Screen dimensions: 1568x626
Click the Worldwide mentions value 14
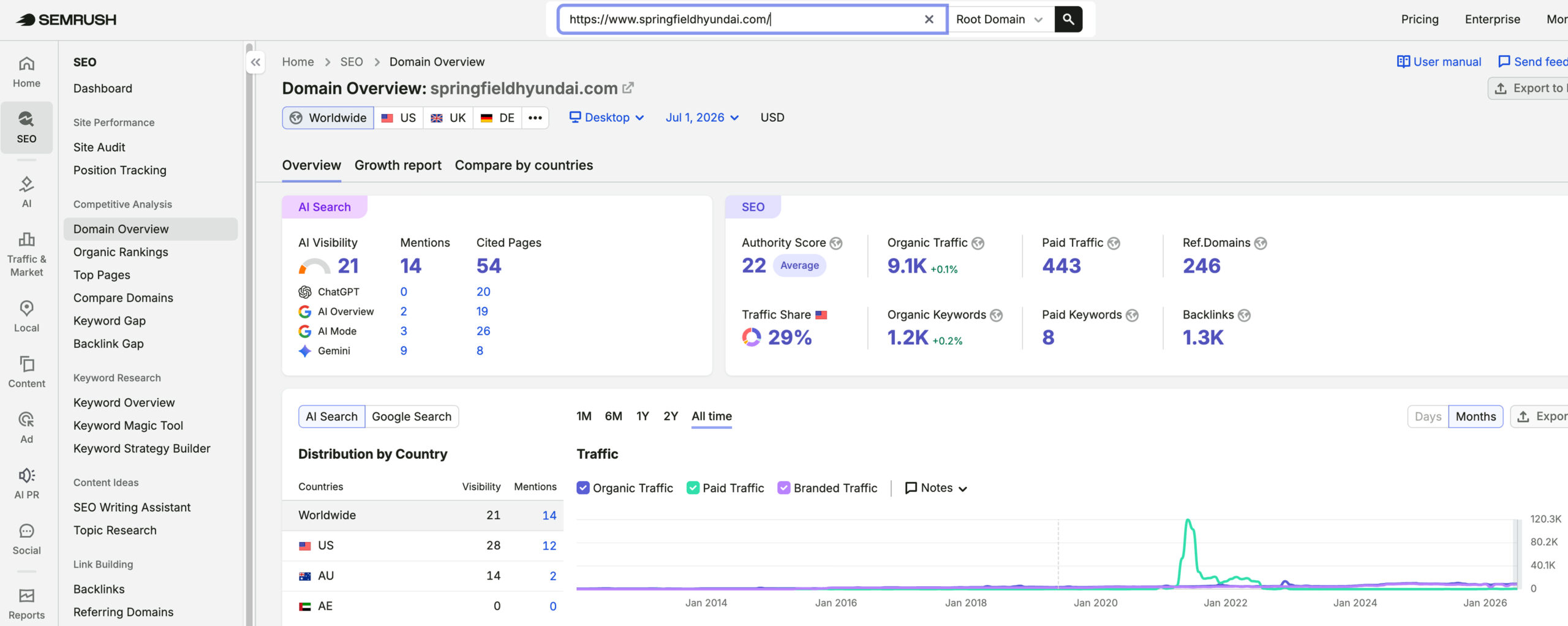coord(549,516)
